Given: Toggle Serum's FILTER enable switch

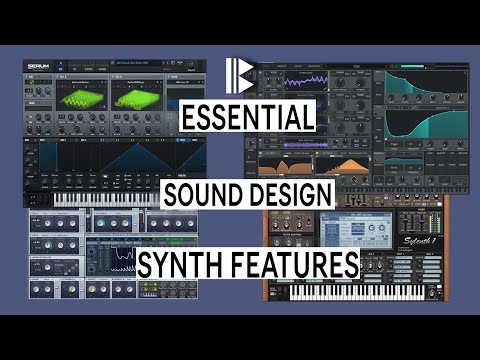Looking at the screenshot, I should click(168, 77).
